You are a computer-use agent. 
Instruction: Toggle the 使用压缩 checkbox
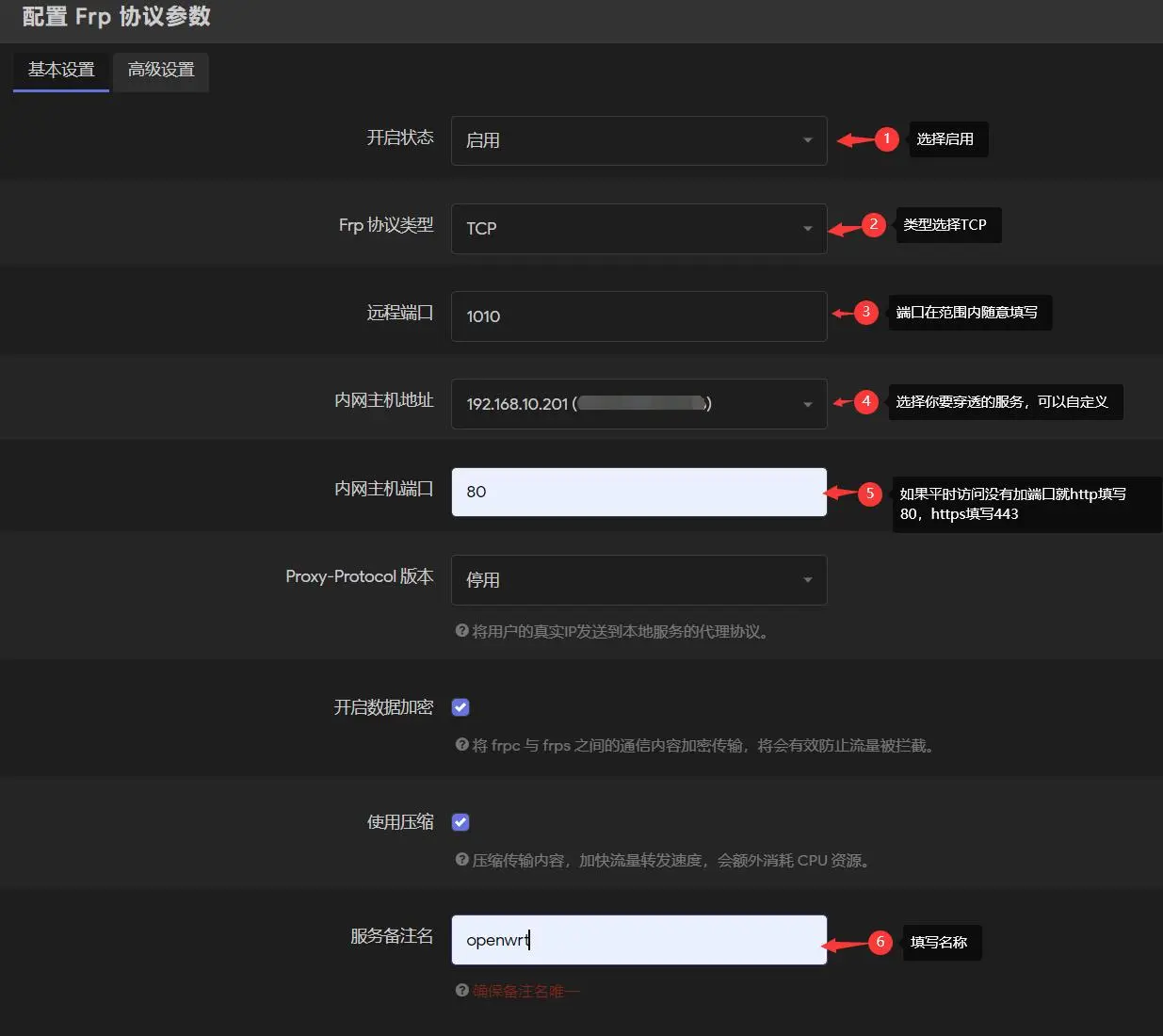[x=460, y=822]
